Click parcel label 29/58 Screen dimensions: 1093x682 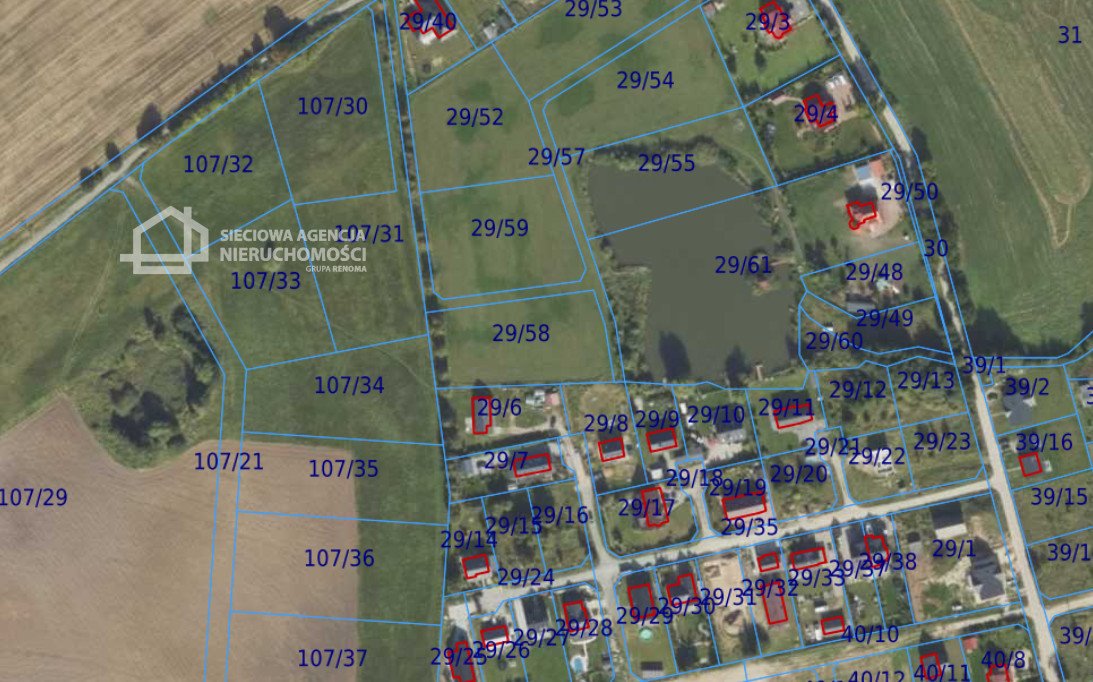(521, 334)
